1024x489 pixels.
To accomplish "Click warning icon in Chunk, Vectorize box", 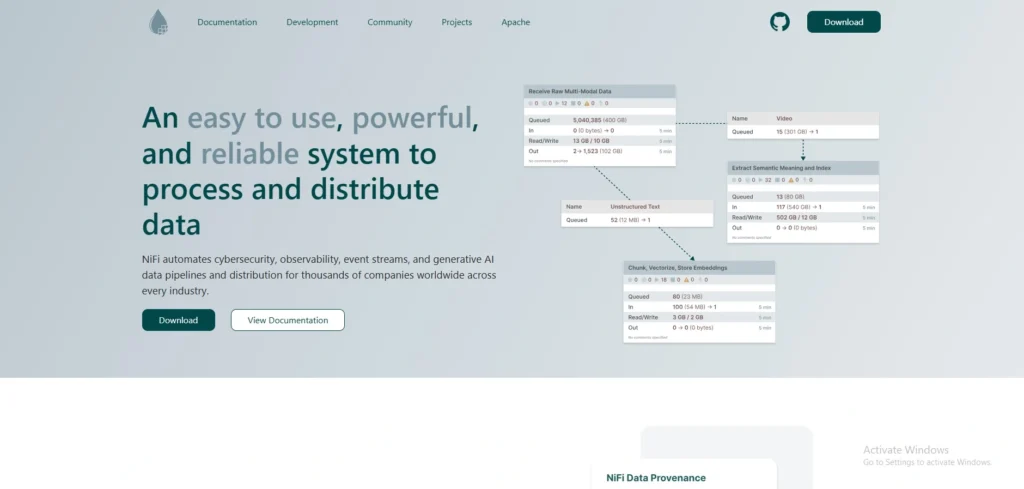I will 686,280.
